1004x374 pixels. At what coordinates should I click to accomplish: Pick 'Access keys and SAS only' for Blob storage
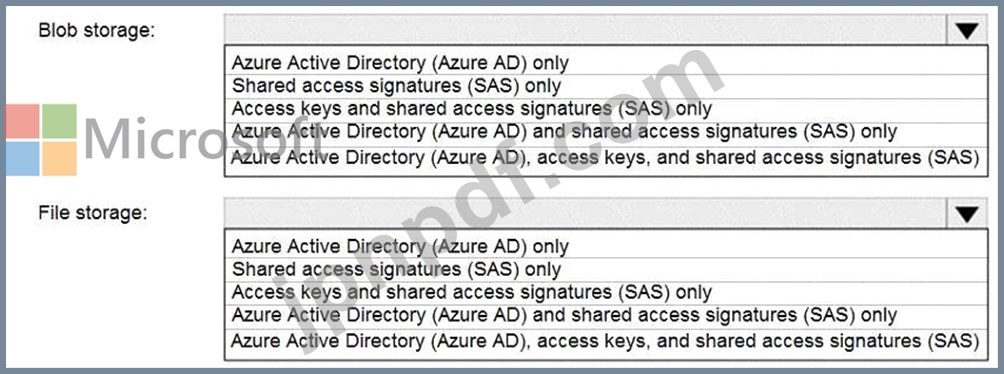(606, 110)
